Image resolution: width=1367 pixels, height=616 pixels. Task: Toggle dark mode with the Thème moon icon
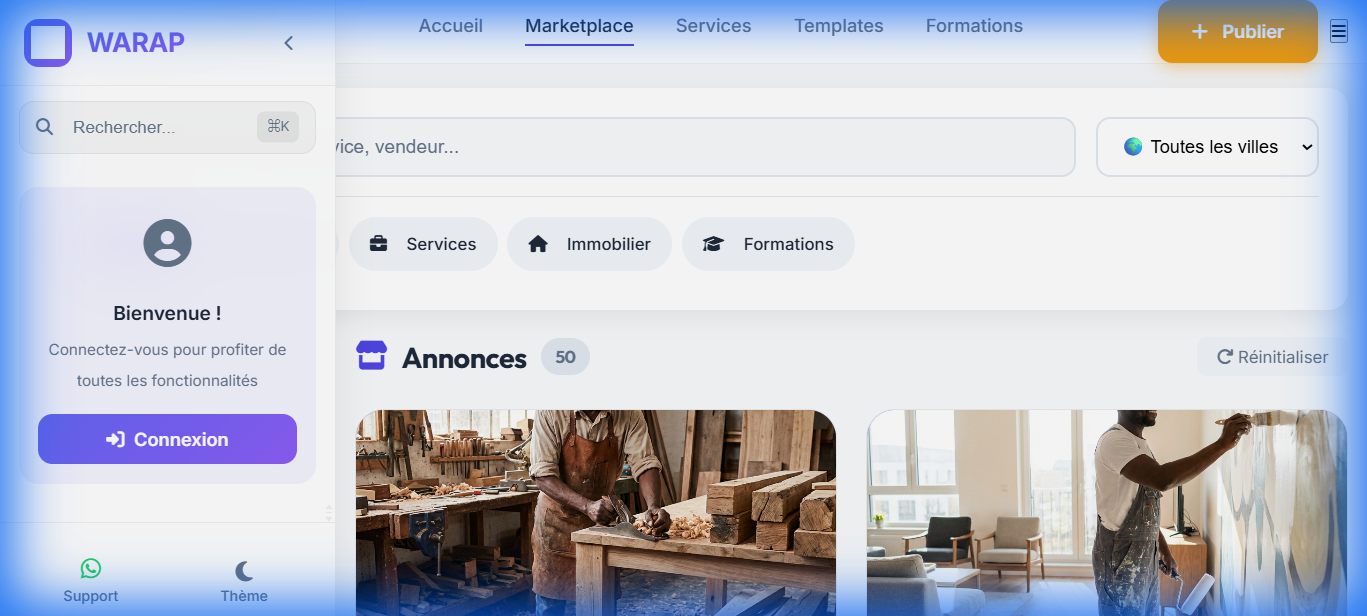243,568
